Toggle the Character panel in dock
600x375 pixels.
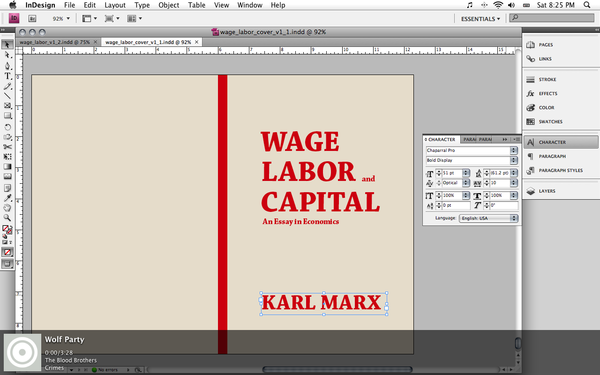click(x=560, y=142)
